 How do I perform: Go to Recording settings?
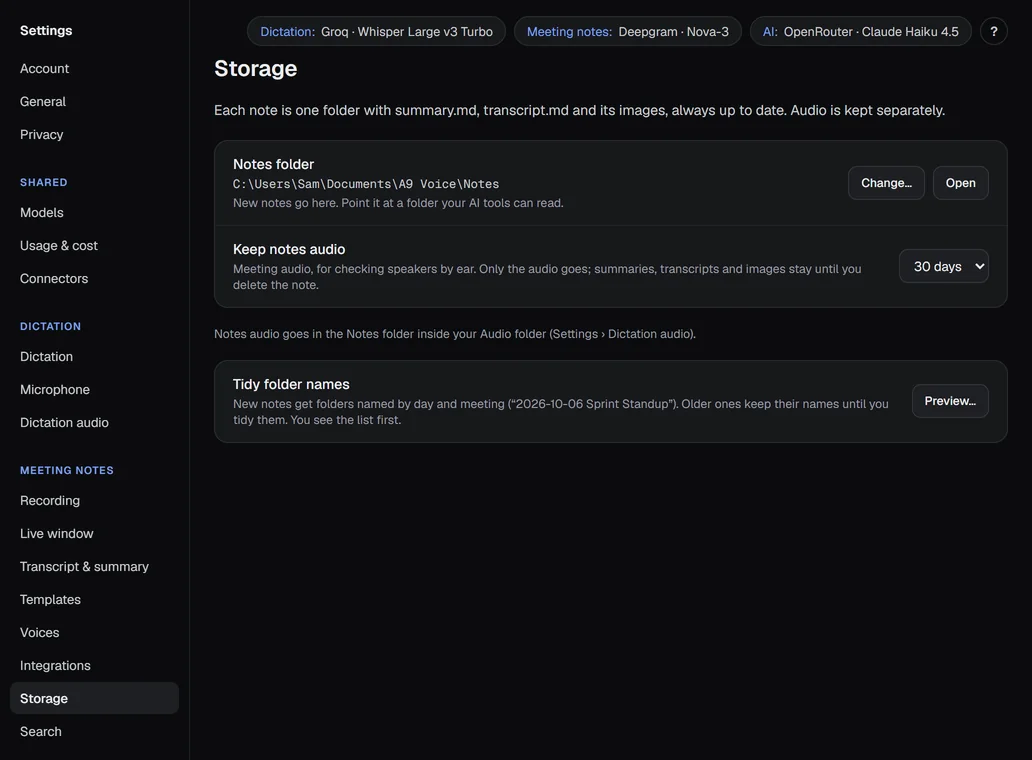tap(49, 501)
